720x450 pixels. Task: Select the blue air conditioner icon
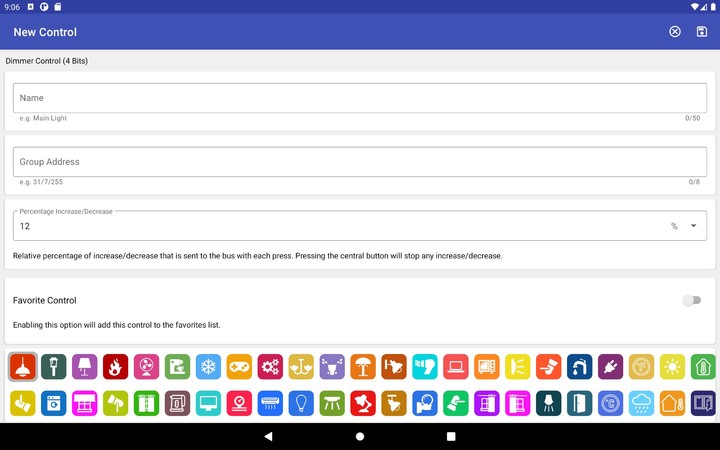click(270, 403)
